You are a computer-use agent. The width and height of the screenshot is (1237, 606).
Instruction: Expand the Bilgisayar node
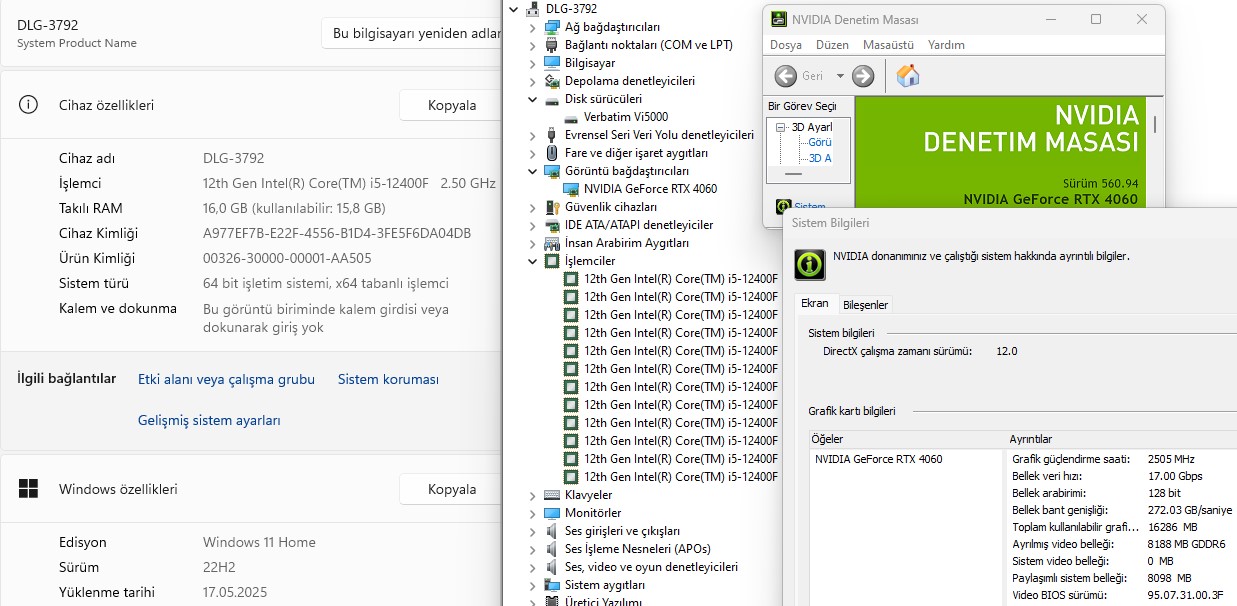pos(533,63)
